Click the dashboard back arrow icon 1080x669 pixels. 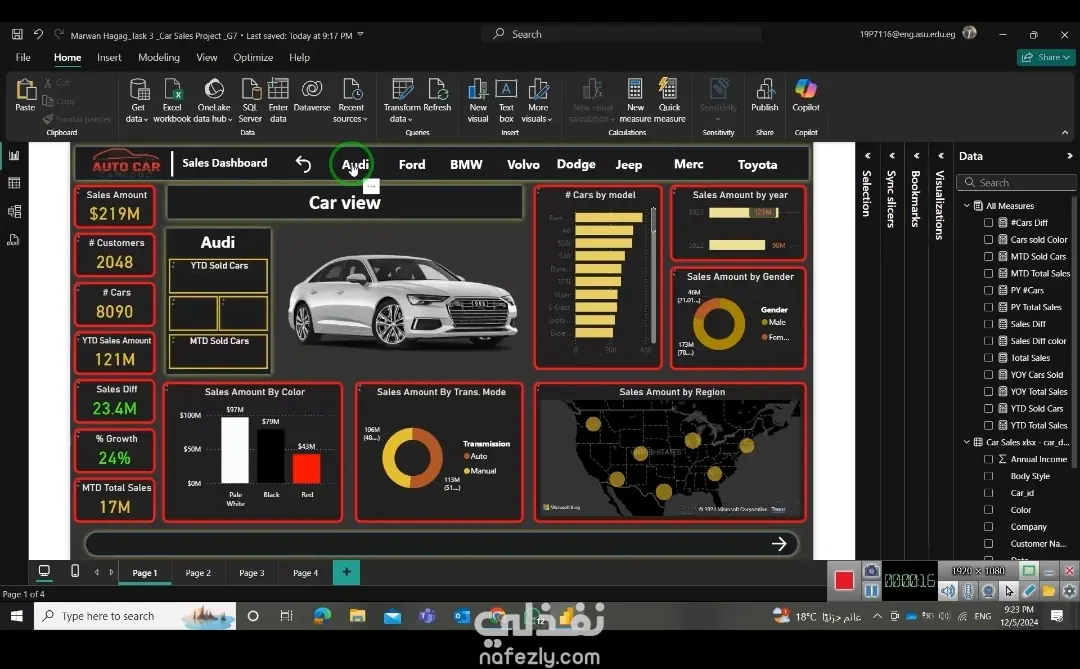(x=303, y=164)
